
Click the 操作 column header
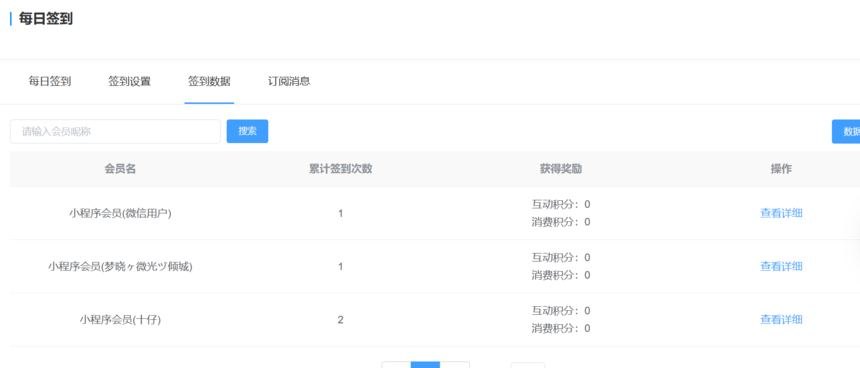[x=781, y=169]
